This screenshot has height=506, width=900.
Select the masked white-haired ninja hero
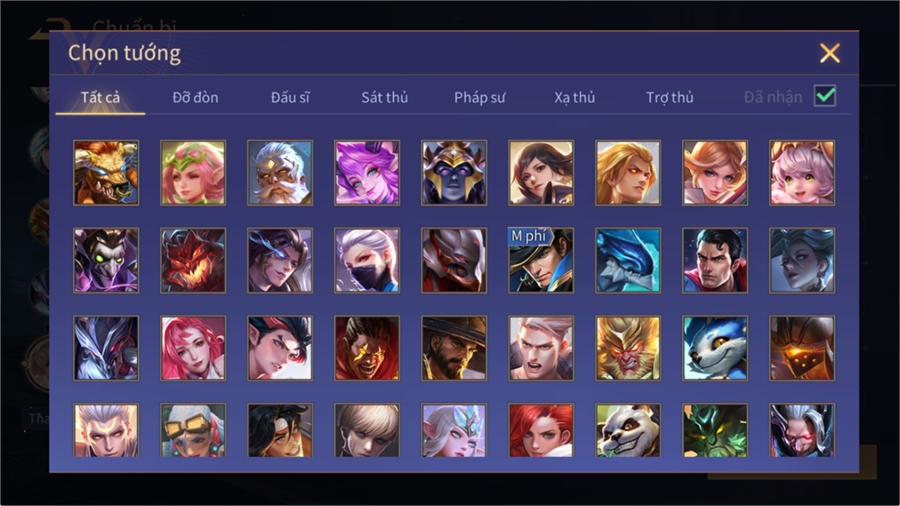click(367, 260)
